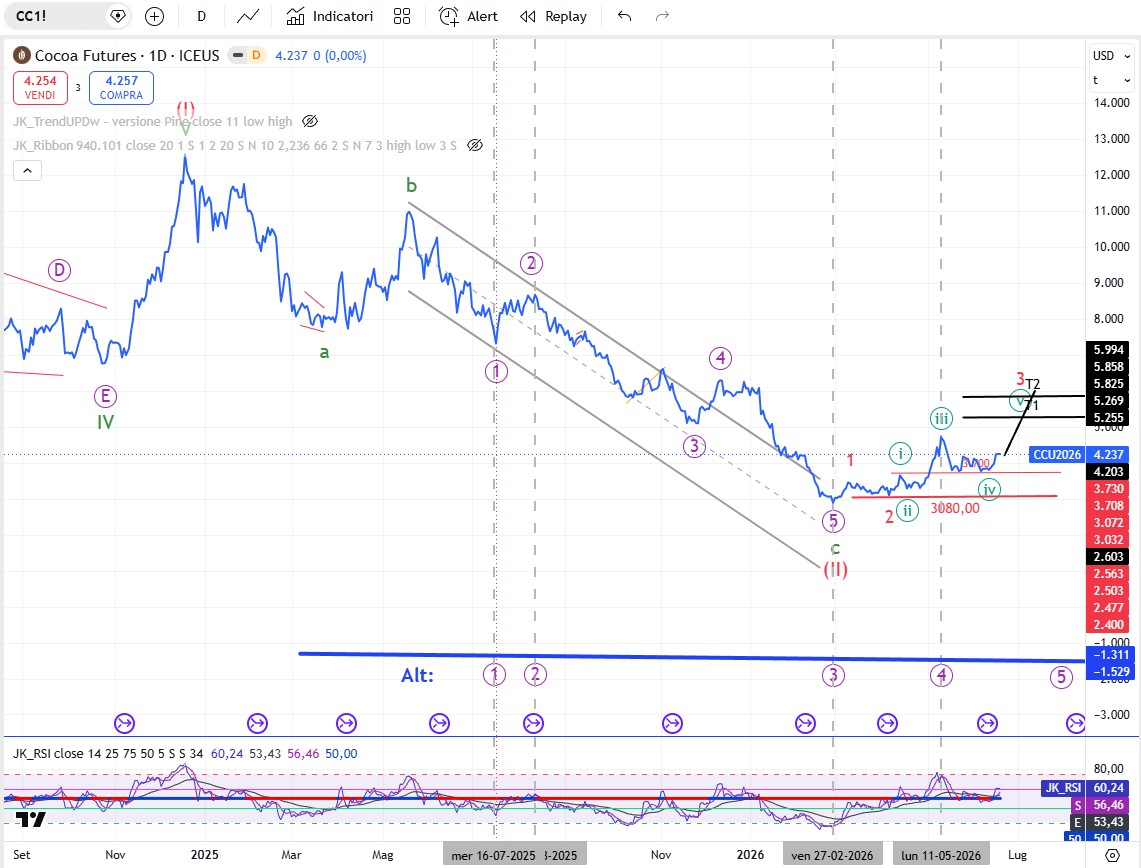Collapse the indicator legend chevron
The width and height of the screenshot is (1141, 868).
[x=28, y=171]
